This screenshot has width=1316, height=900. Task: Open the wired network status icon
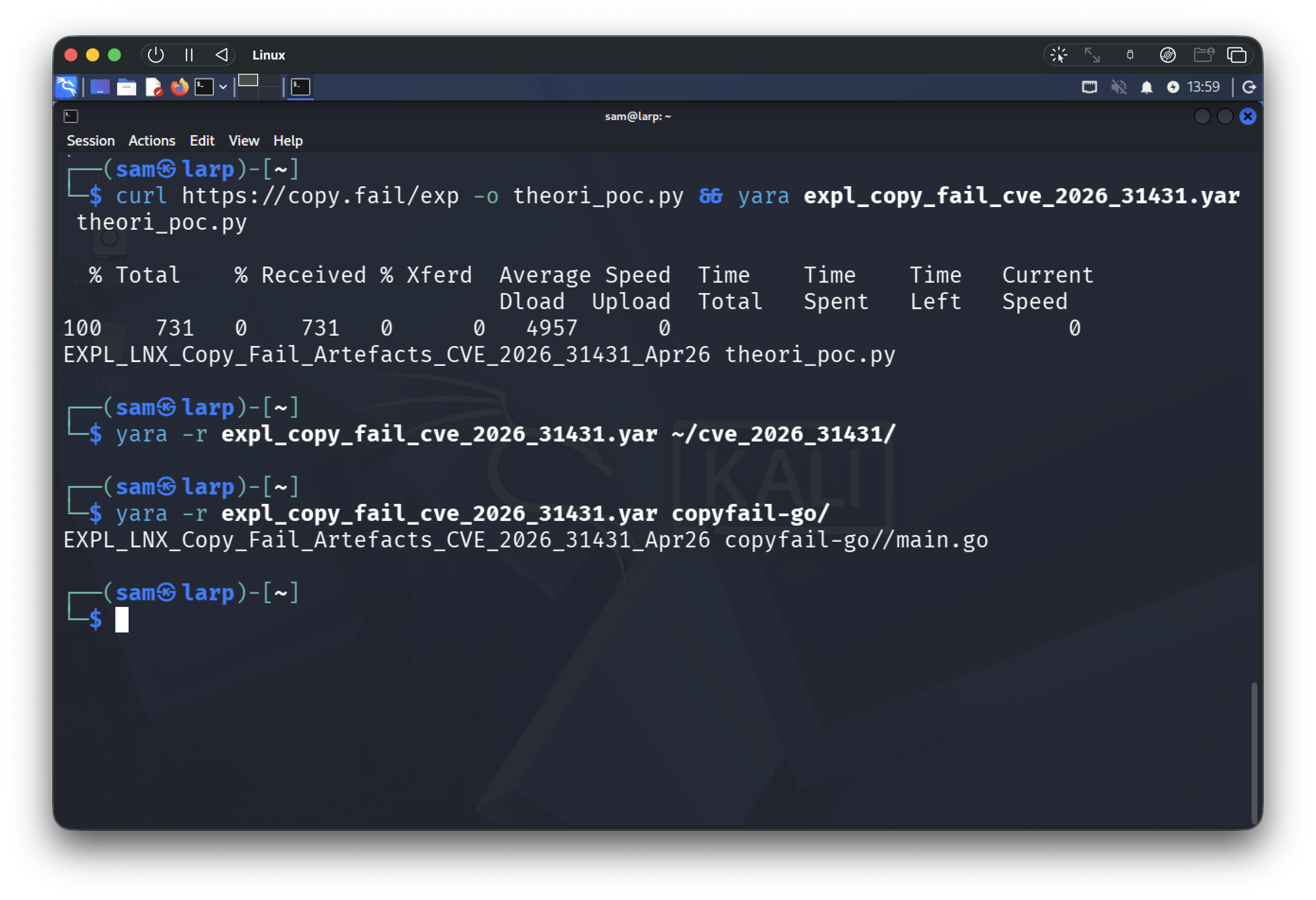click(x=1090, y=87)
